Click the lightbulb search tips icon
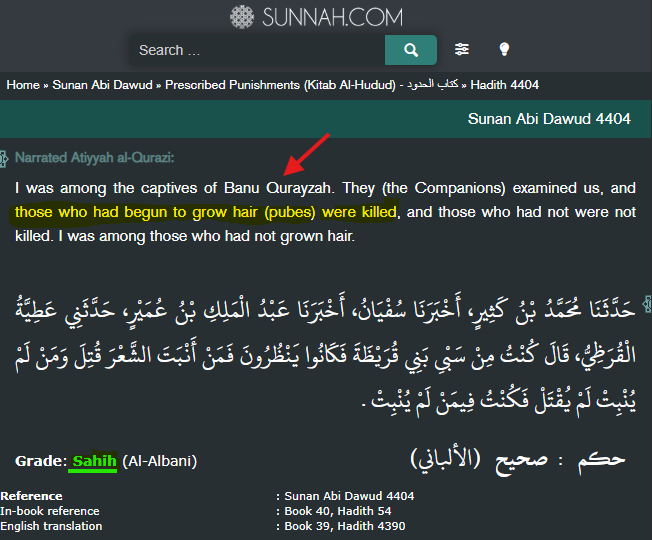 pos(504,49)
